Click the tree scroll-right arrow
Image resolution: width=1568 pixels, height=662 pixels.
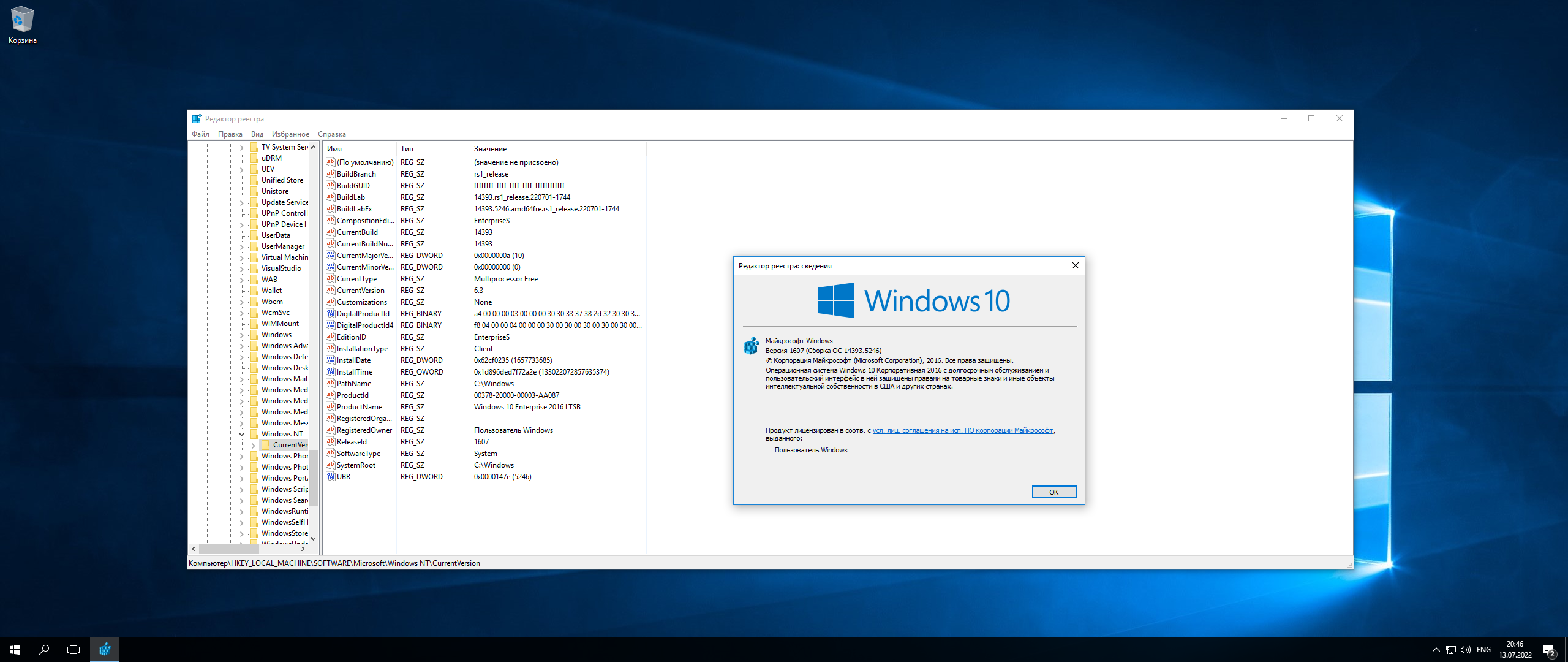pos(303,549)
